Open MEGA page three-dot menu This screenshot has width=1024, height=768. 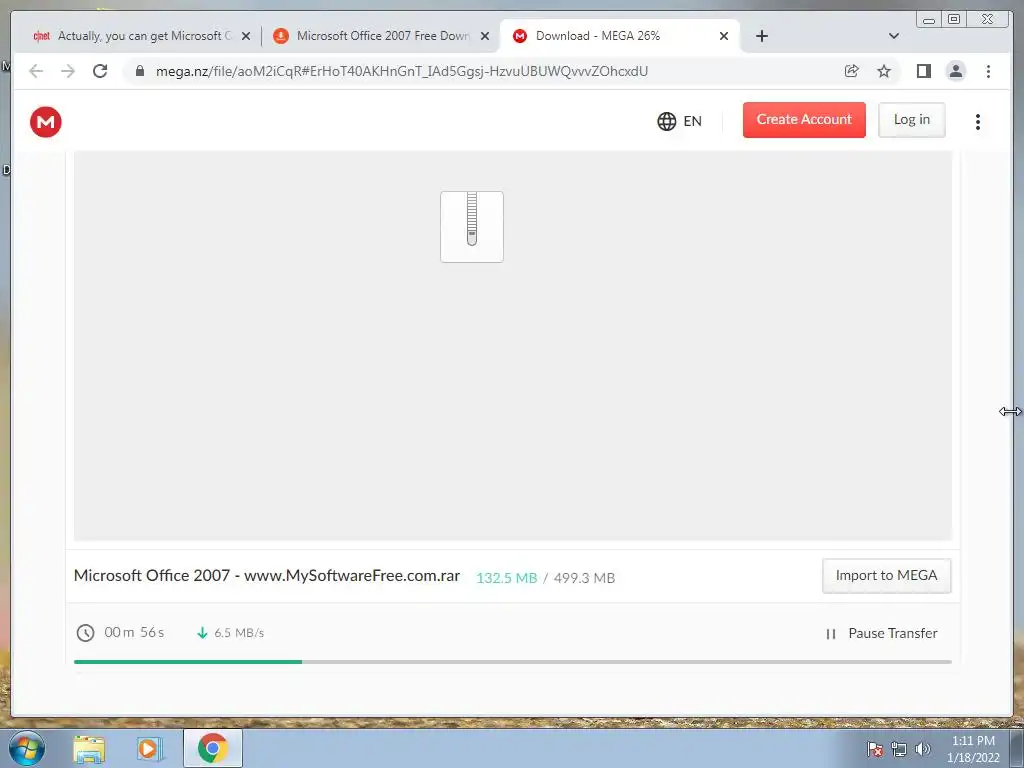978,121
